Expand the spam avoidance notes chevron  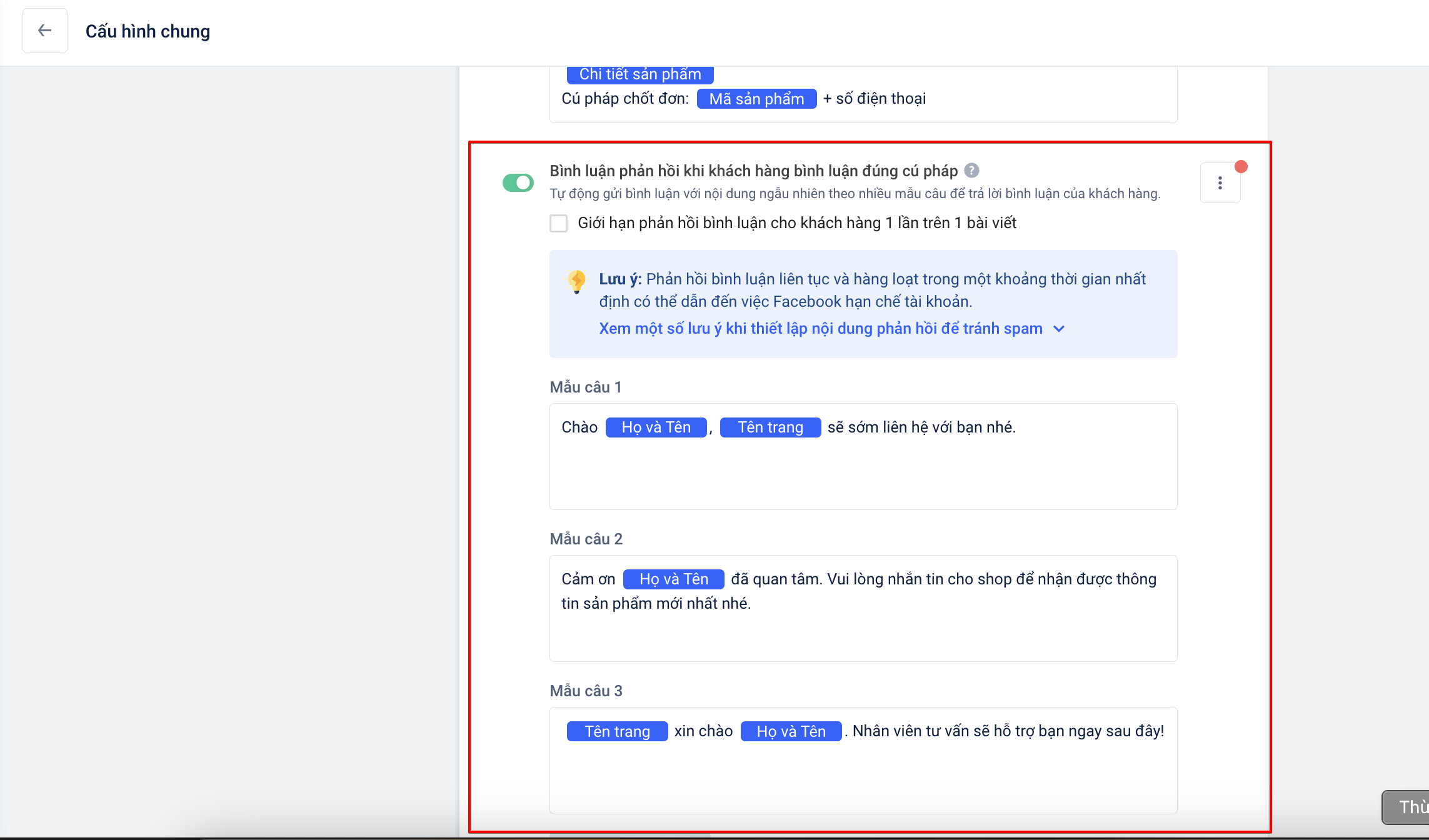(1059, 329)
